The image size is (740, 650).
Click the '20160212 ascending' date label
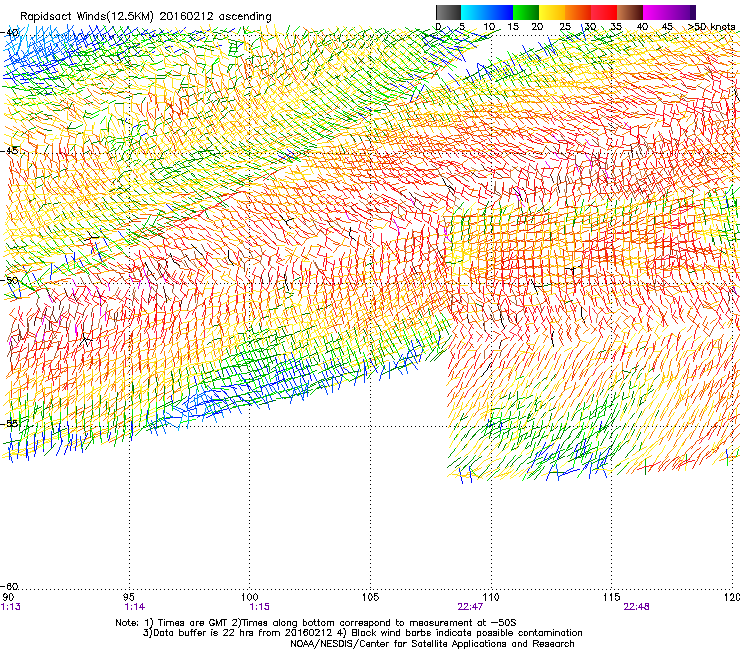(215, 17)
